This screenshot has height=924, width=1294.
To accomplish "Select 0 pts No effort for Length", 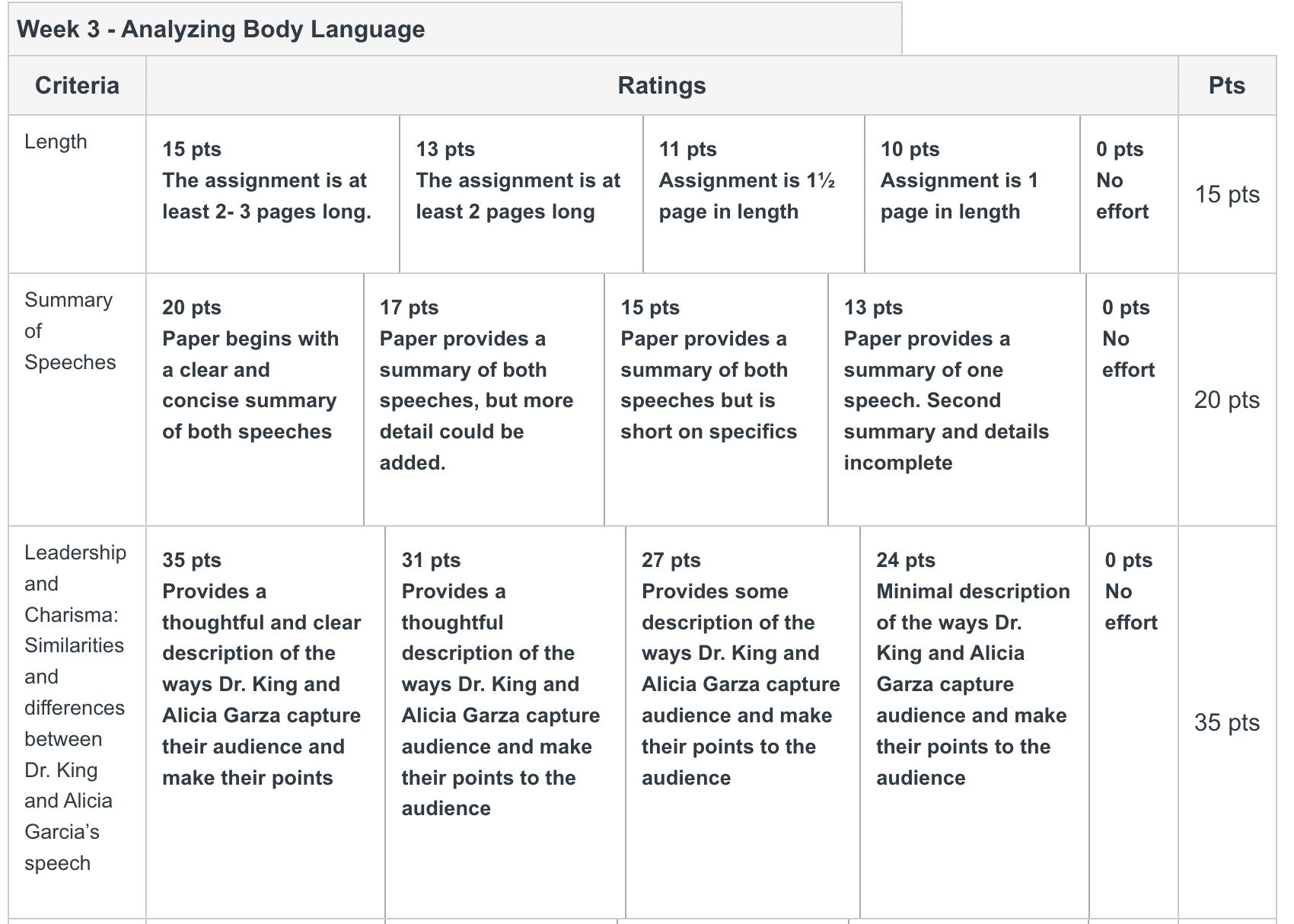I will pos(1130,194).
